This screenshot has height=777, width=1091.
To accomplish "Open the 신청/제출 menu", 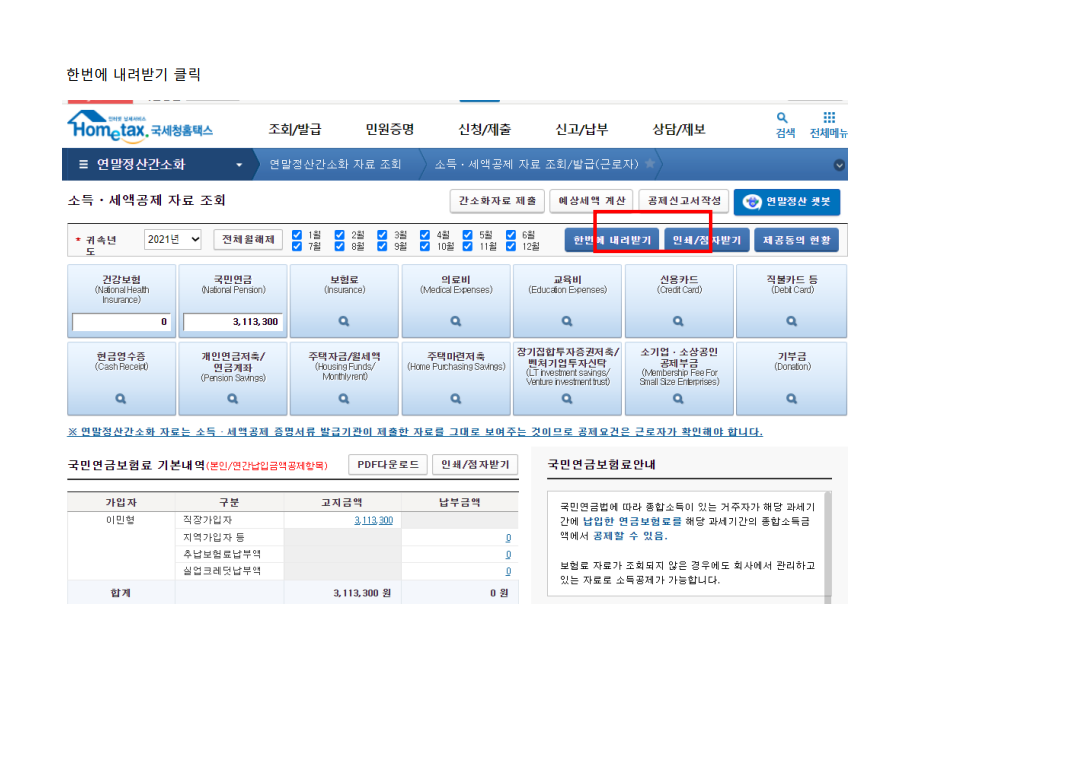I will (x=485, y=129).
